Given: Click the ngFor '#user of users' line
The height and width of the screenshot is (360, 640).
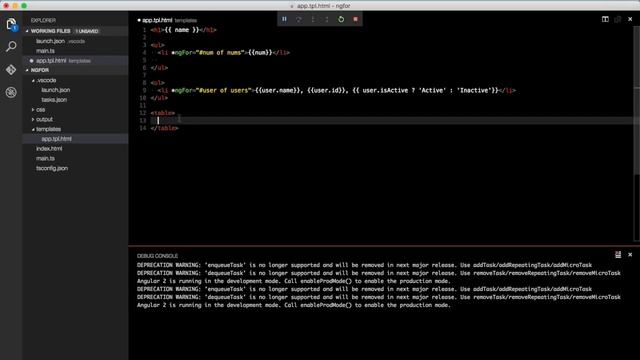Looking at the screenshot, I should click(336, 90).
